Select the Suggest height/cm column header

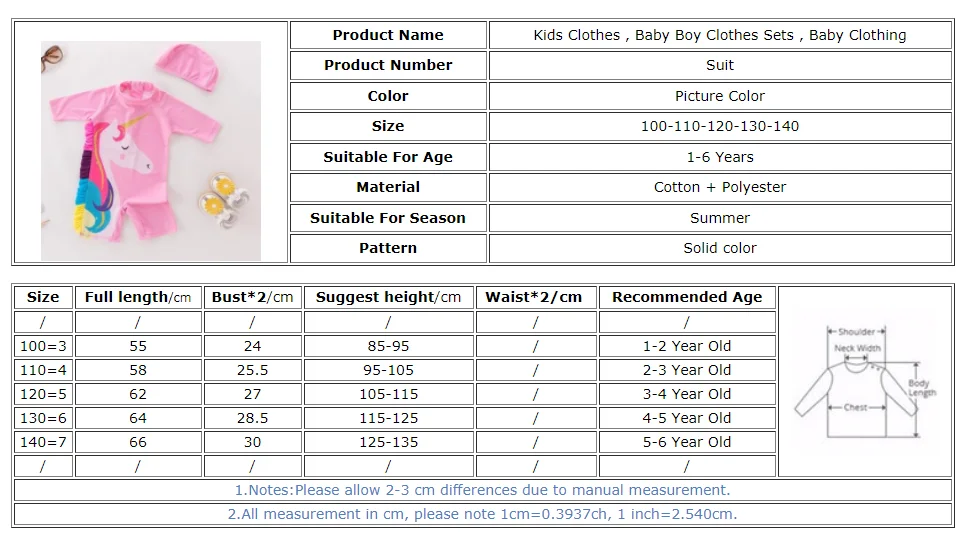point(388,297)
